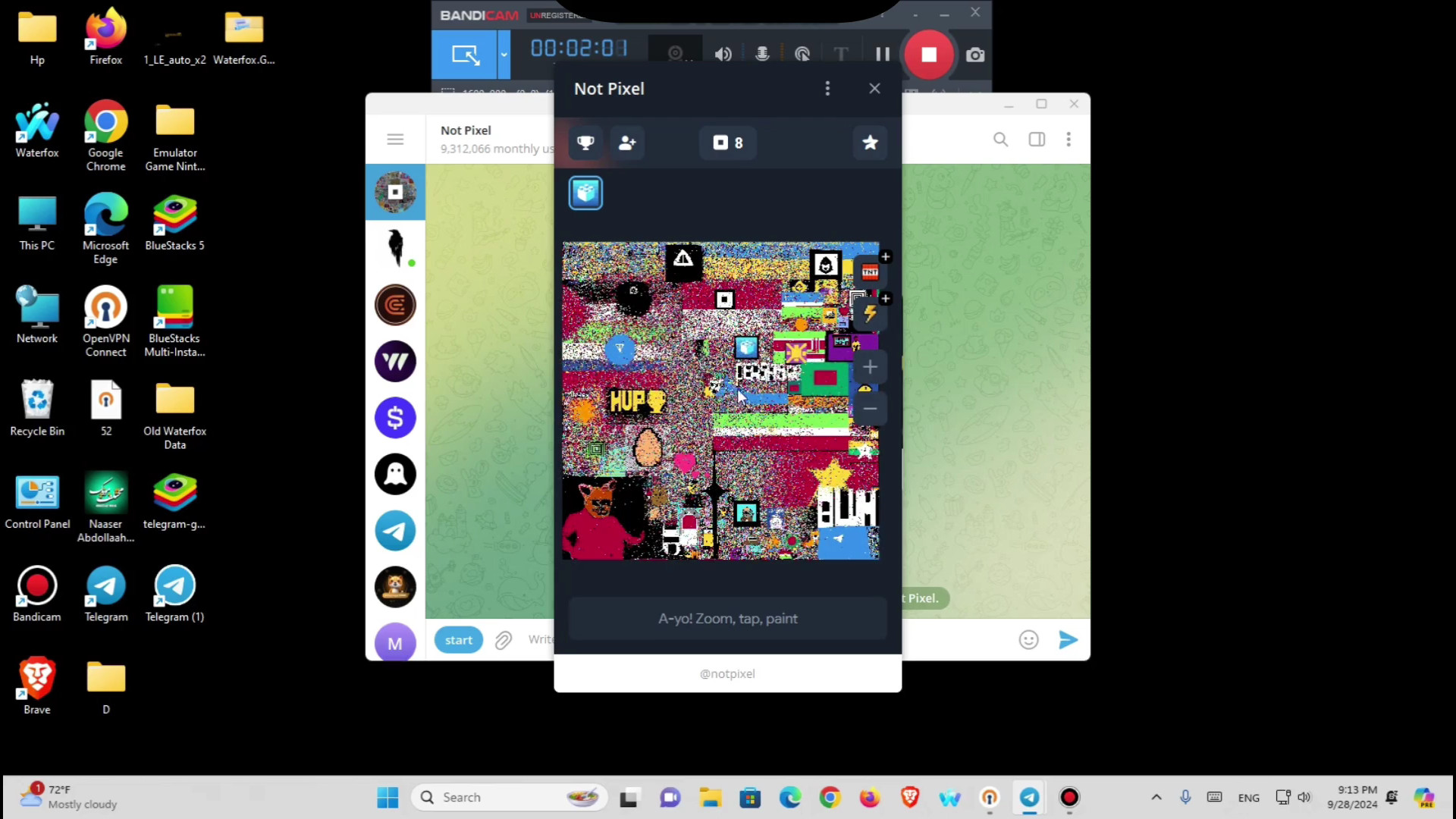Open the Not Pixel leaderboard trophy icon

coord(585,143)
